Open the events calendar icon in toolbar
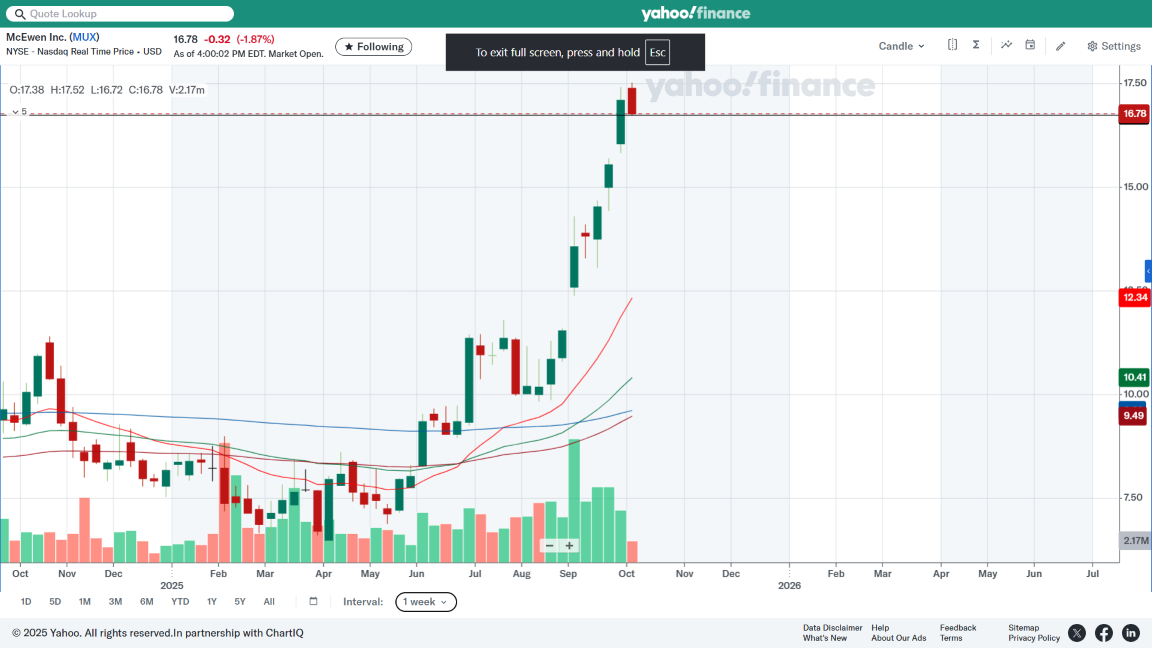The image size is (1152, 648). pos(1030,45)
